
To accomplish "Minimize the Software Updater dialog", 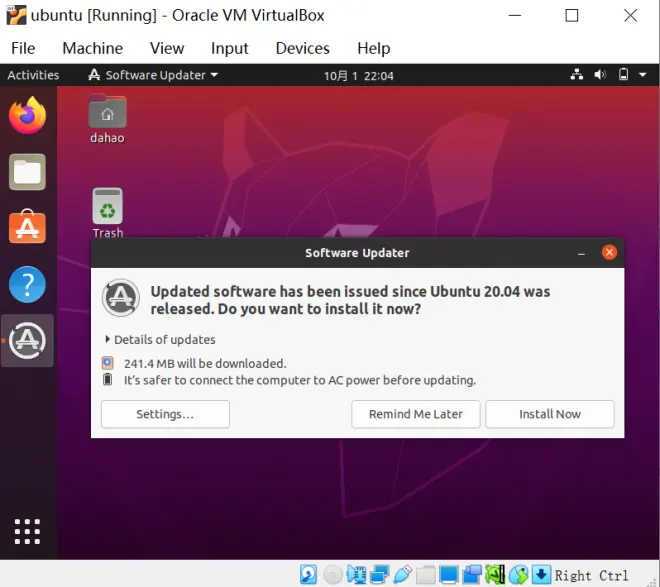I will click(581, 253).
